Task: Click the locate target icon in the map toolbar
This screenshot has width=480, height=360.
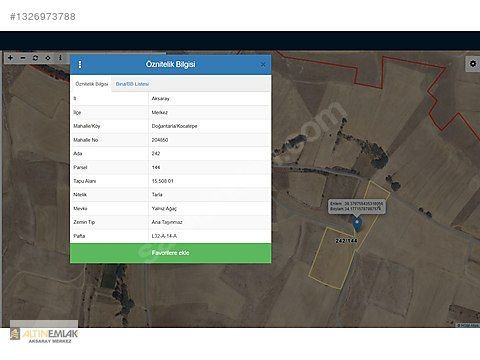Action: [x=48, y=58]
